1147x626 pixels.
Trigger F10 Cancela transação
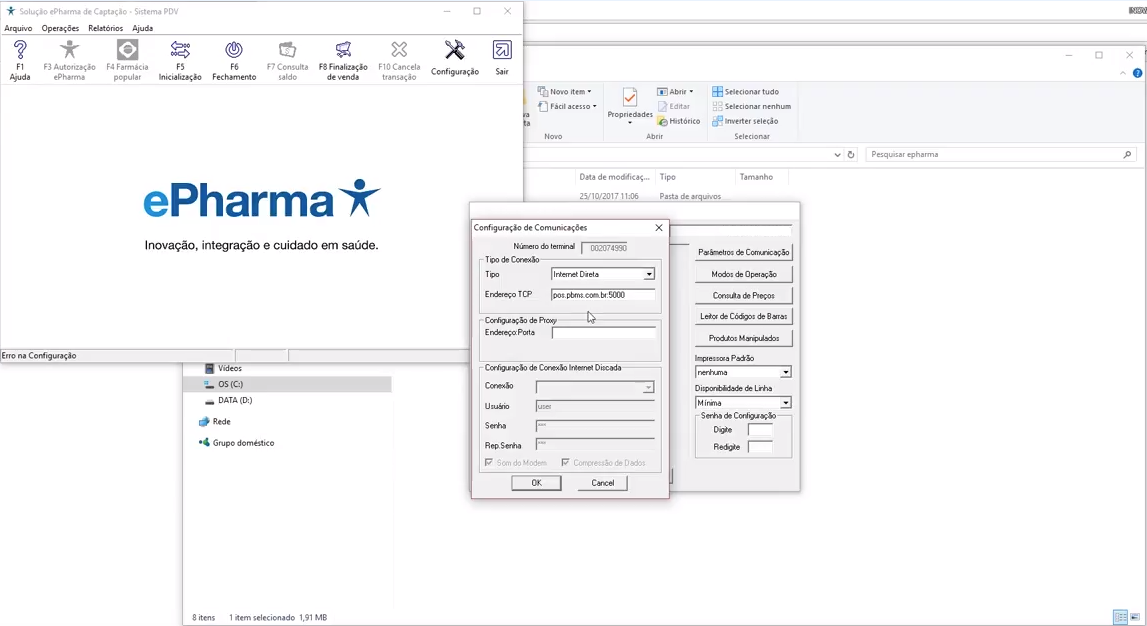398,60
